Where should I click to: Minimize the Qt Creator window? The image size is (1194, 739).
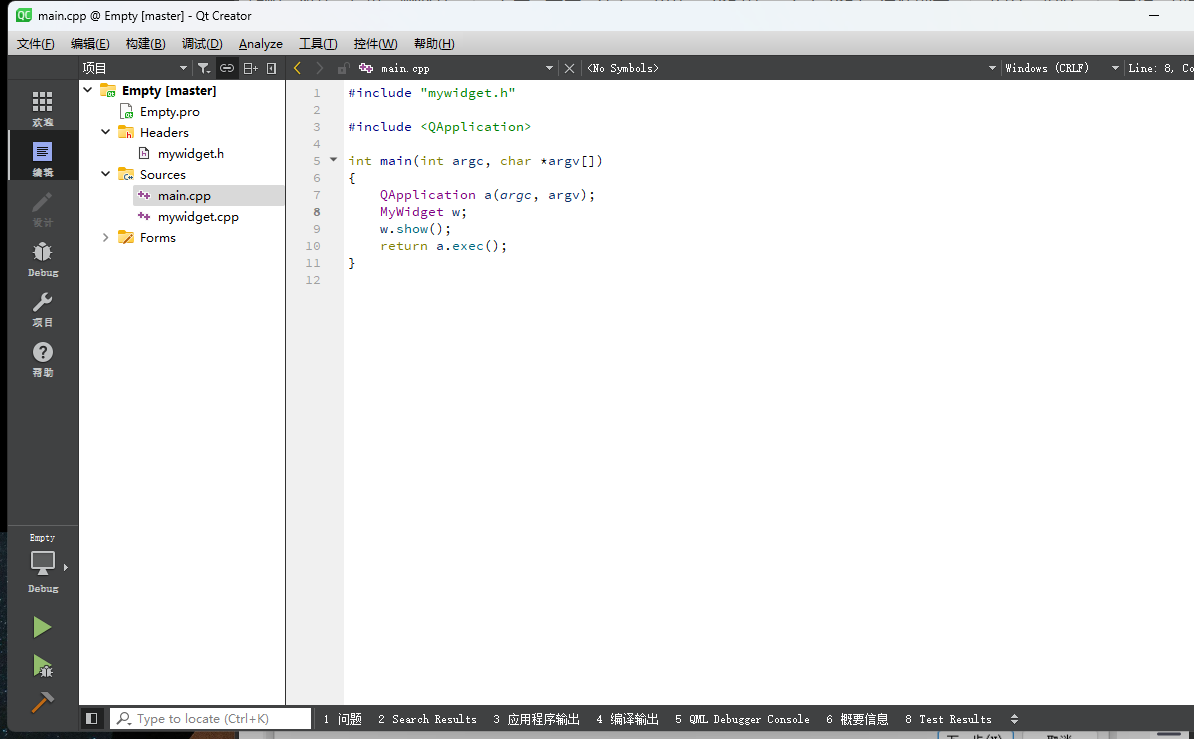point(1154,15)
